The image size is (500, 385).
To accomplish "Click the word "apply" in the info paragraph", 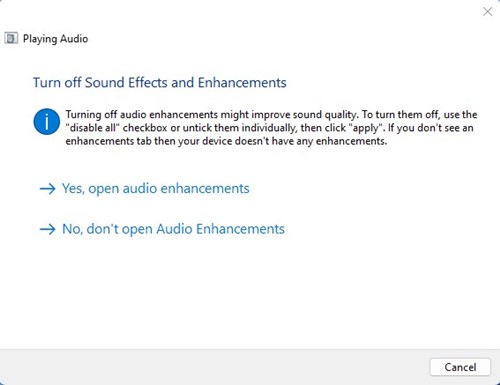I will [366, 128].
